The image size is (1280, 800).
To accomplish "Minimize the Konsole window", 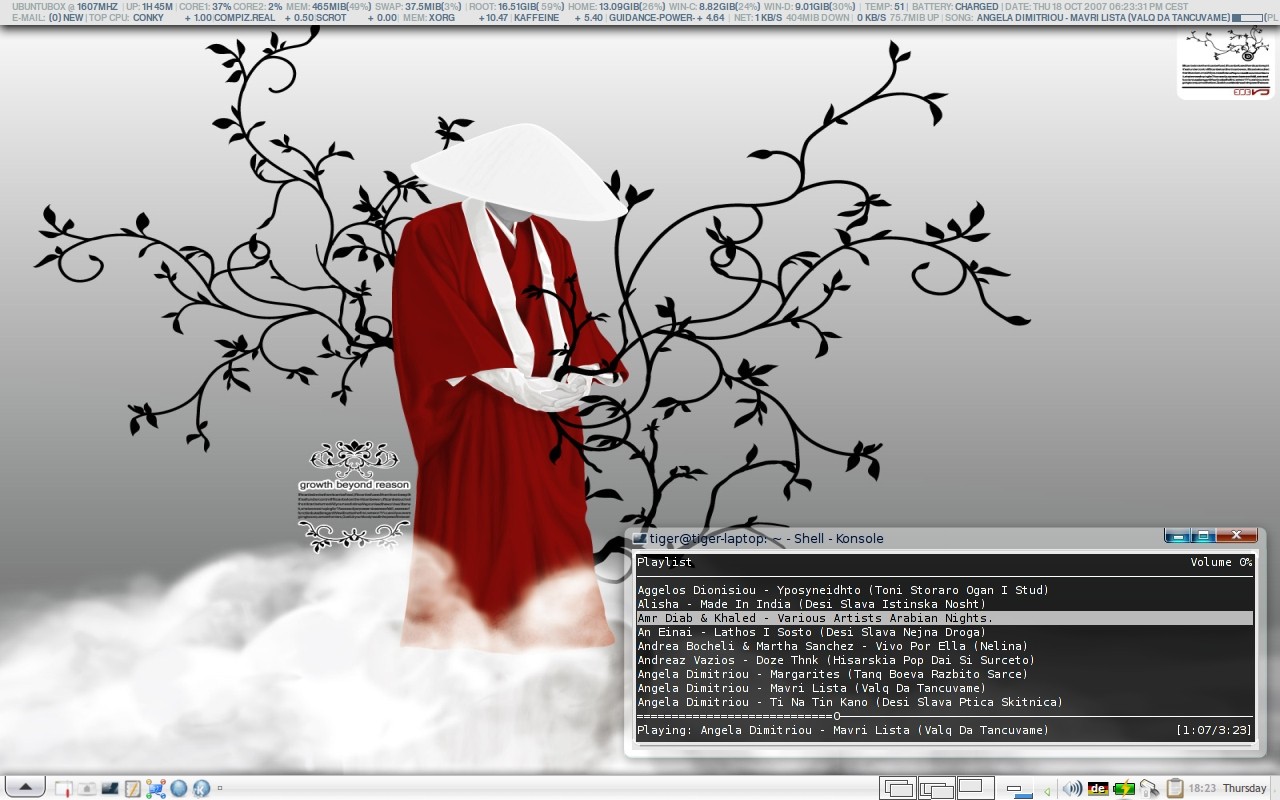I will point(1177,536).
